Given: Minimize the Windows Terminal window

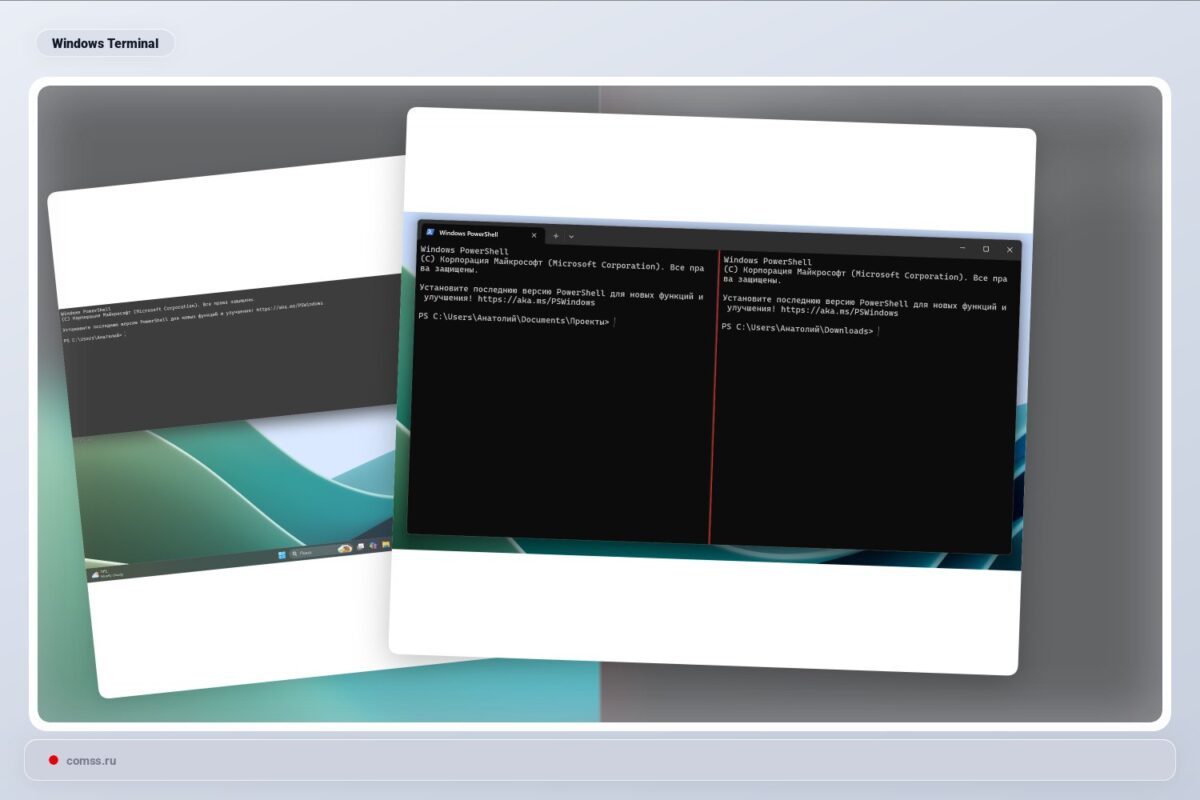Looking at the screenshot, I should coord(963,248).
